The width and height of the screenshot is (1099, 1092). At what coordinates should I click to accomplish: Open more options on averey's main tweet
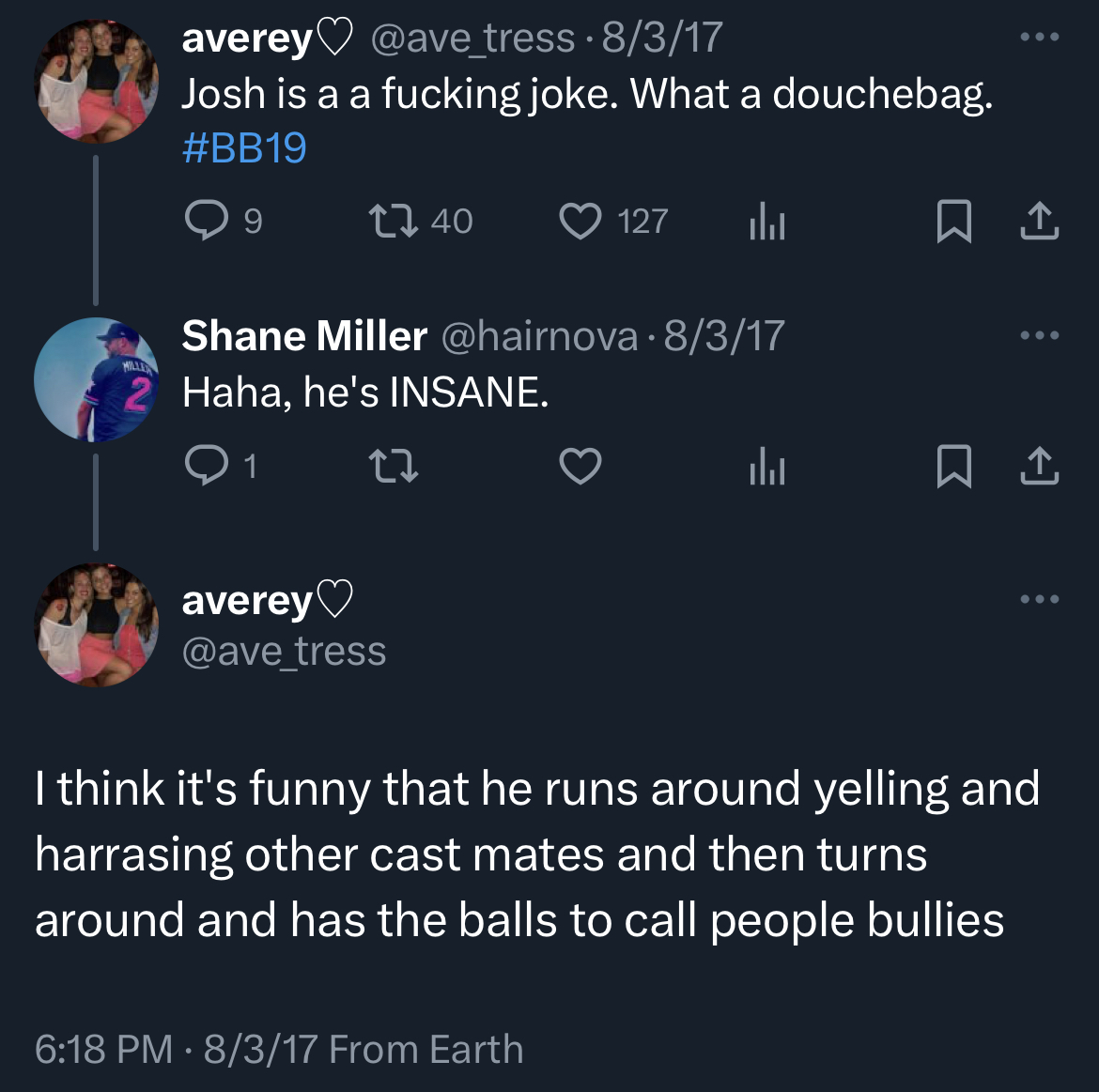point(1040,599)
